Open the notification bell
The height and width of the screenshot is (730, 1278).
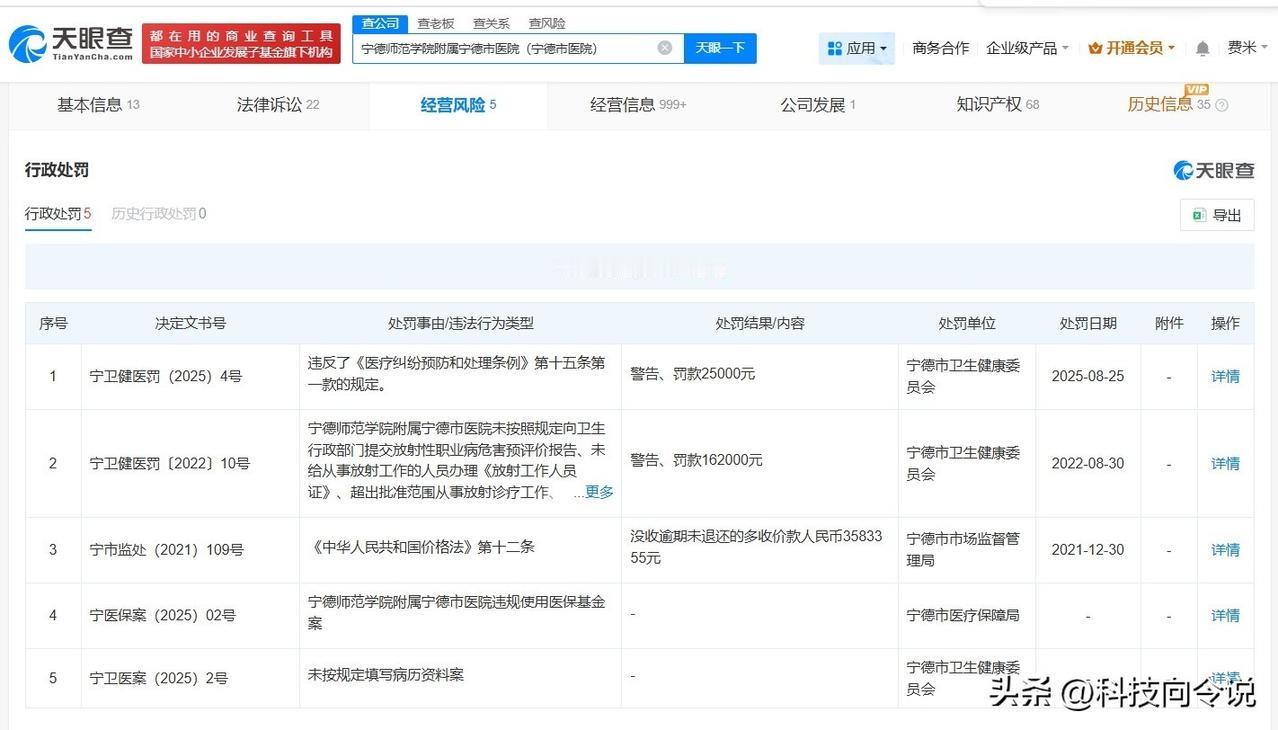[1202, 48]
